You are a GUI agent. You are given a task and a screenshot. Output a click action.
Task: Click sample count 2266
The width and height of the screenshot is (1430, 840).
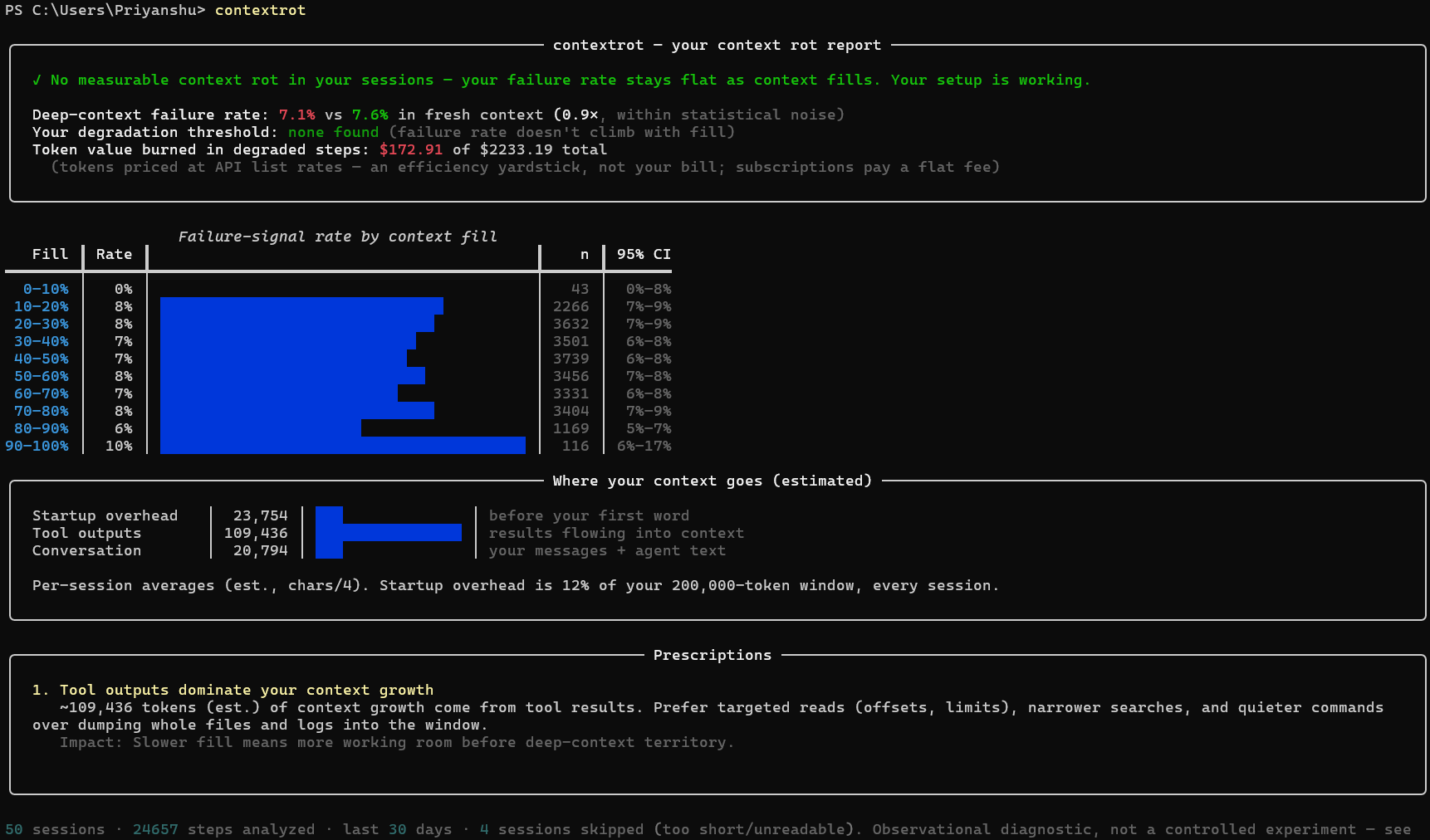571,306
